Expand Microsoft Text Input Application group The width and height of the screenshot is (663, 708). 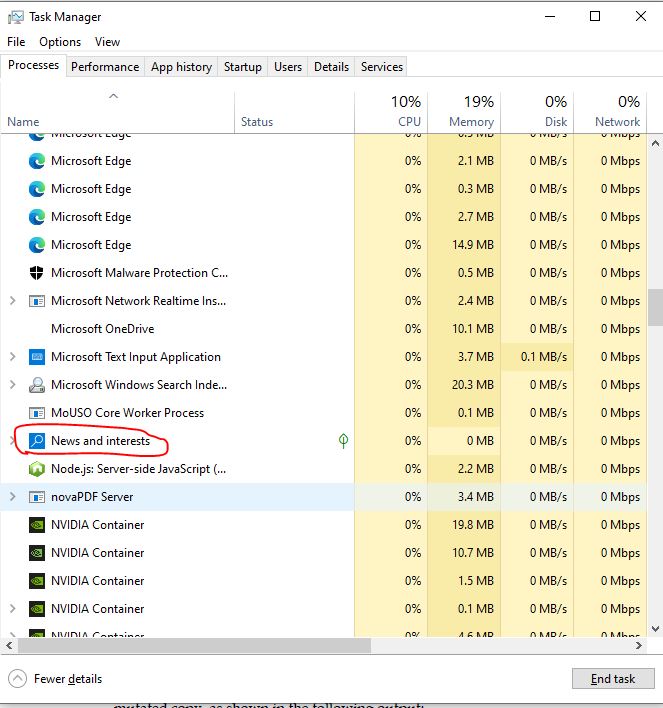click(x=13, y=357)
